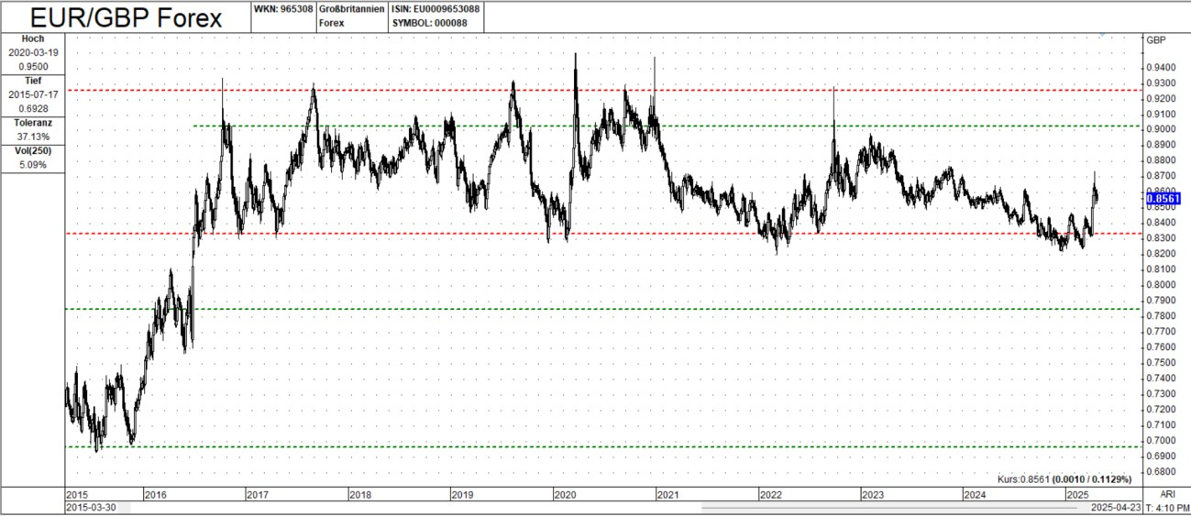Select the Vol(250) volatility box

tap(33, 157)
